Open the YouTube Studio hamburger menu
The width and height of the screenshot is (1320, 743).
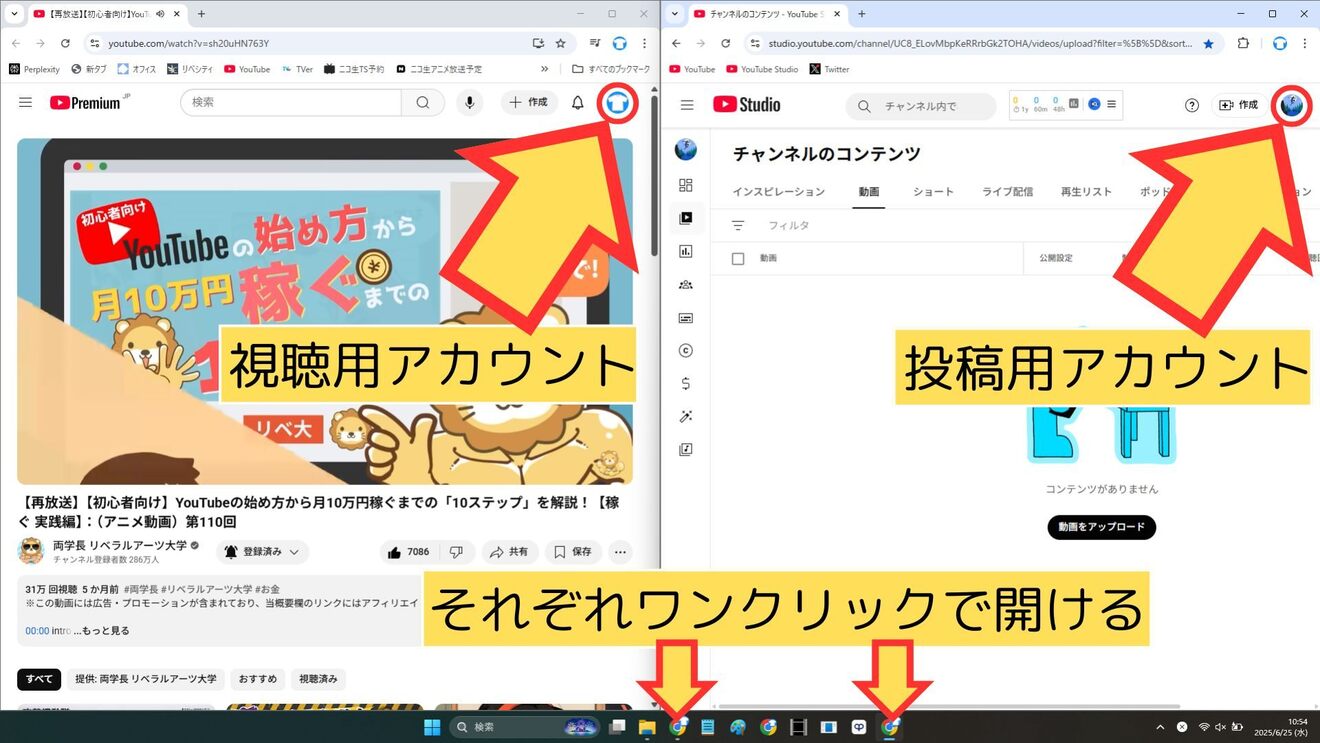(686, 105)
